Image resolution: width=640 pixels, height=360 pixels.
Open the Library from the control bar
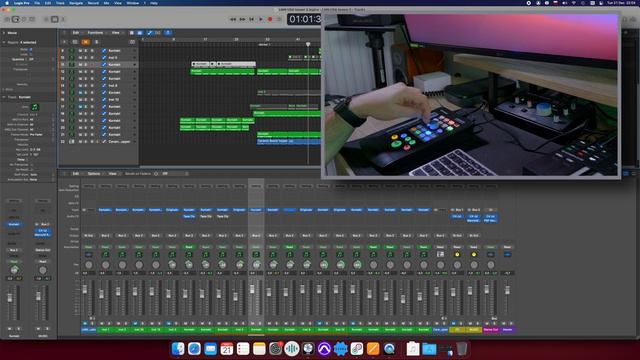(x=7, y=19)
